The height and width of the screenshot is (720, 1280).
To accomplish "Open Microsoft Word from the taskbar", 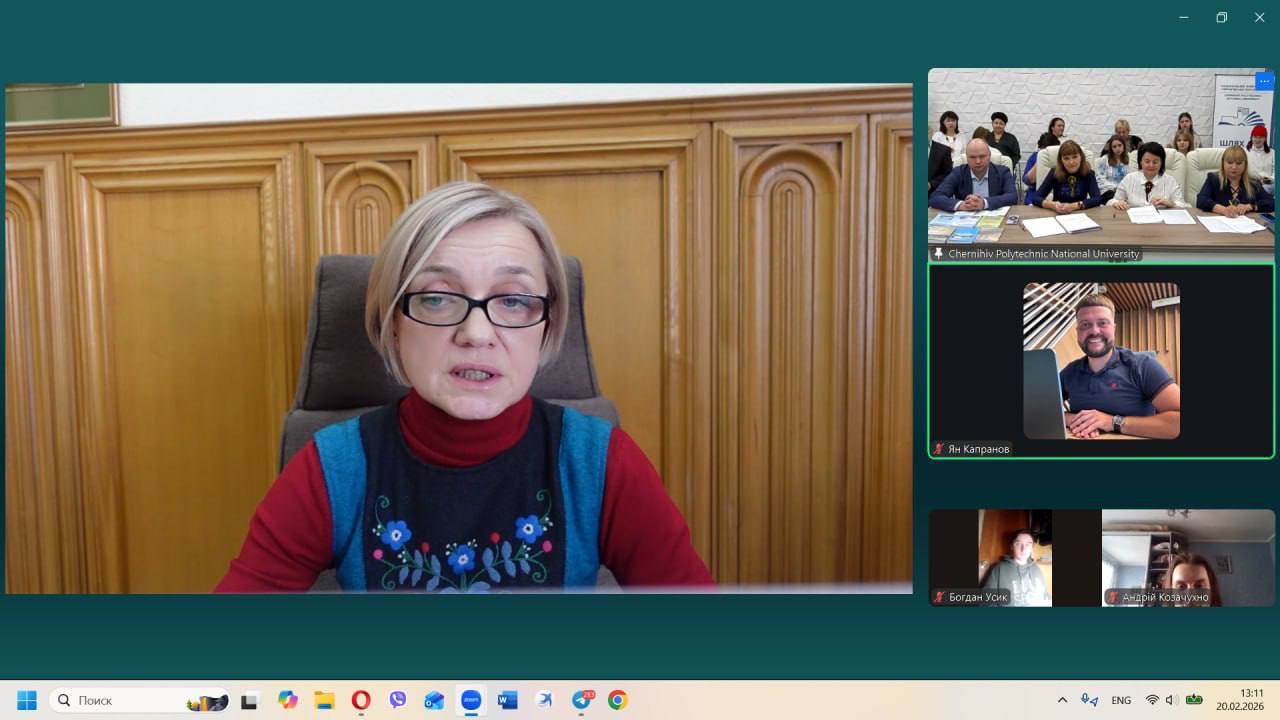I will 508,700.
